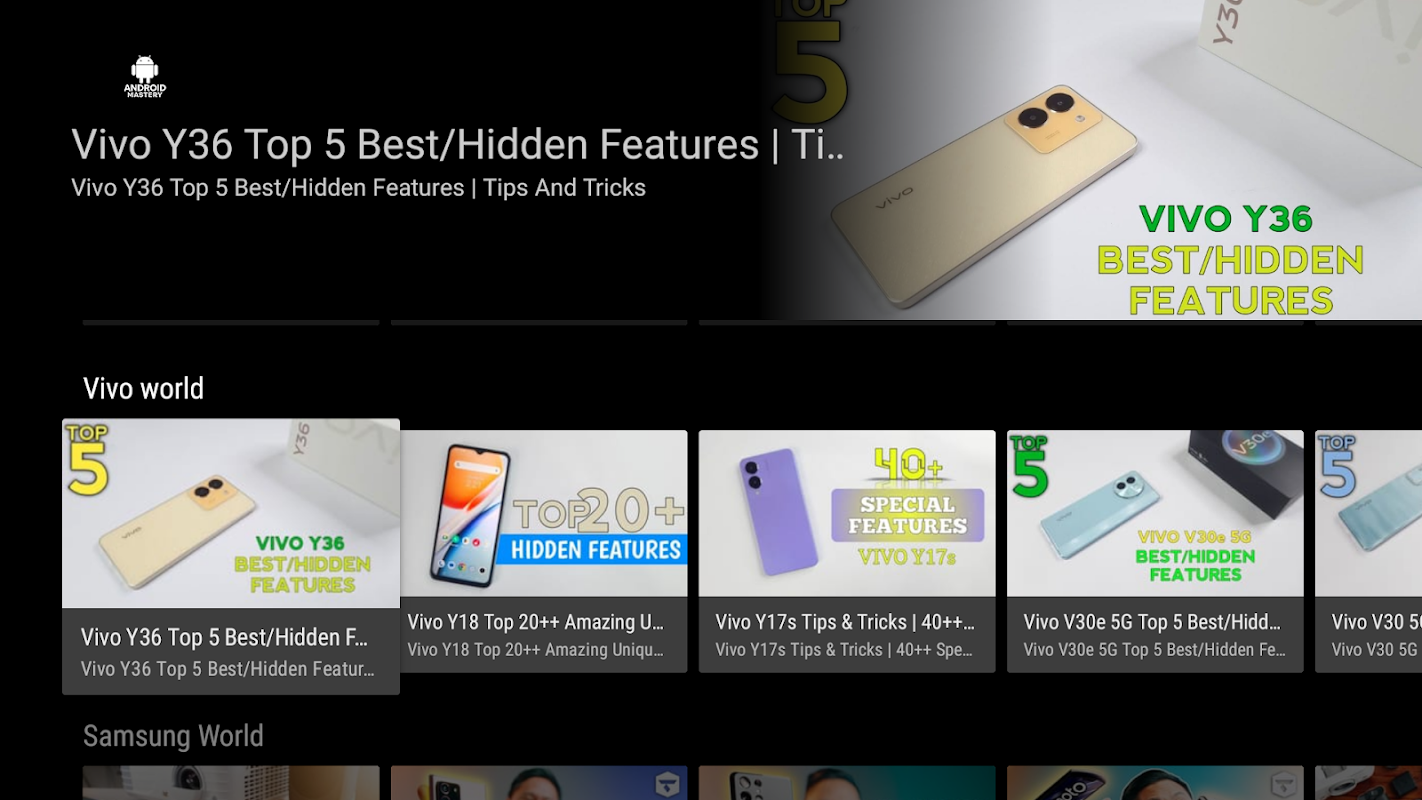Select the Samsung World row heading
The height and width of the screenshot is (800, 1422).
pos(173,736)
